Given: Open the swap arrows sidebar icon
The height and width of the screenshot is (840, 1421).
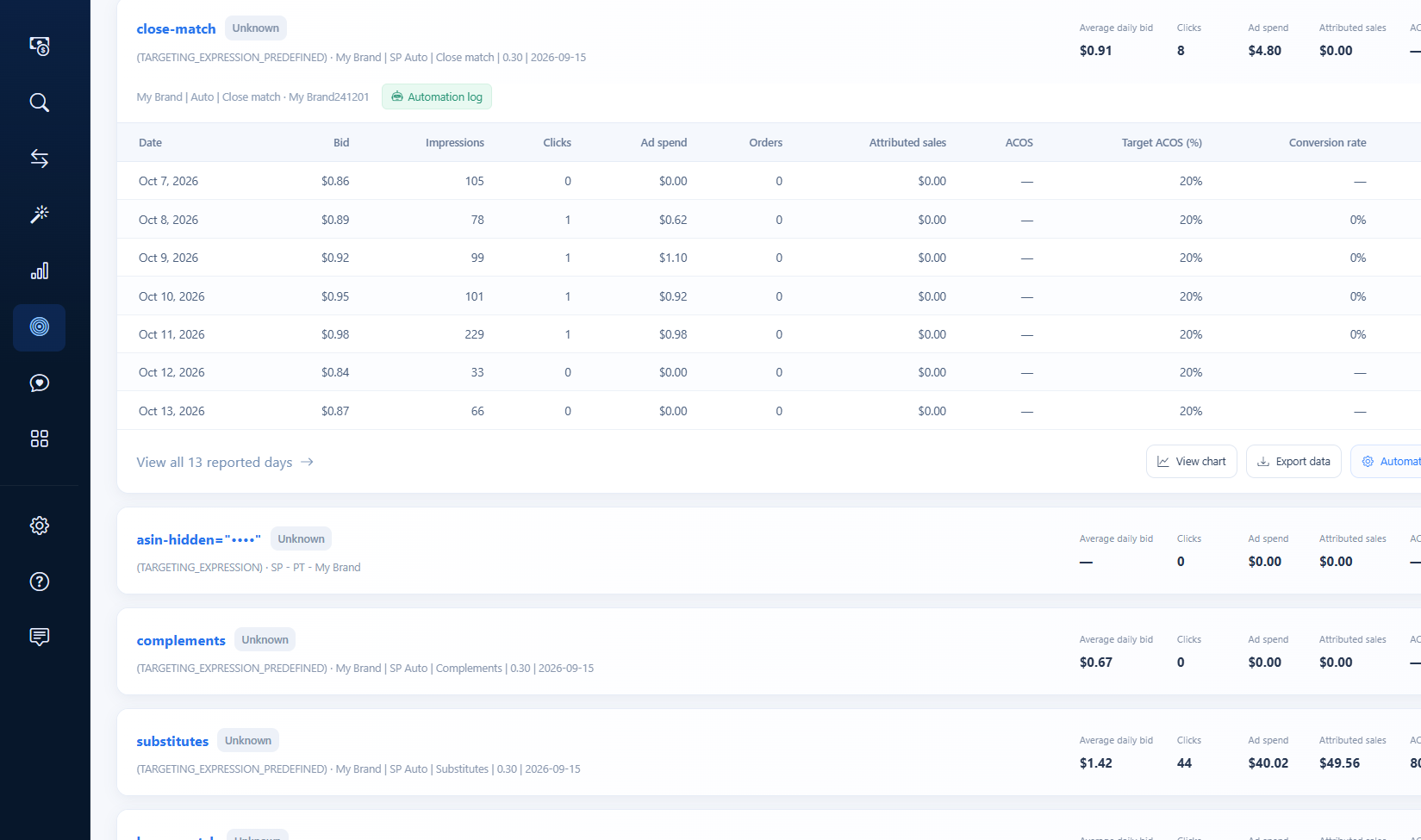Looking at the screenshot, I should click(40, 159).
